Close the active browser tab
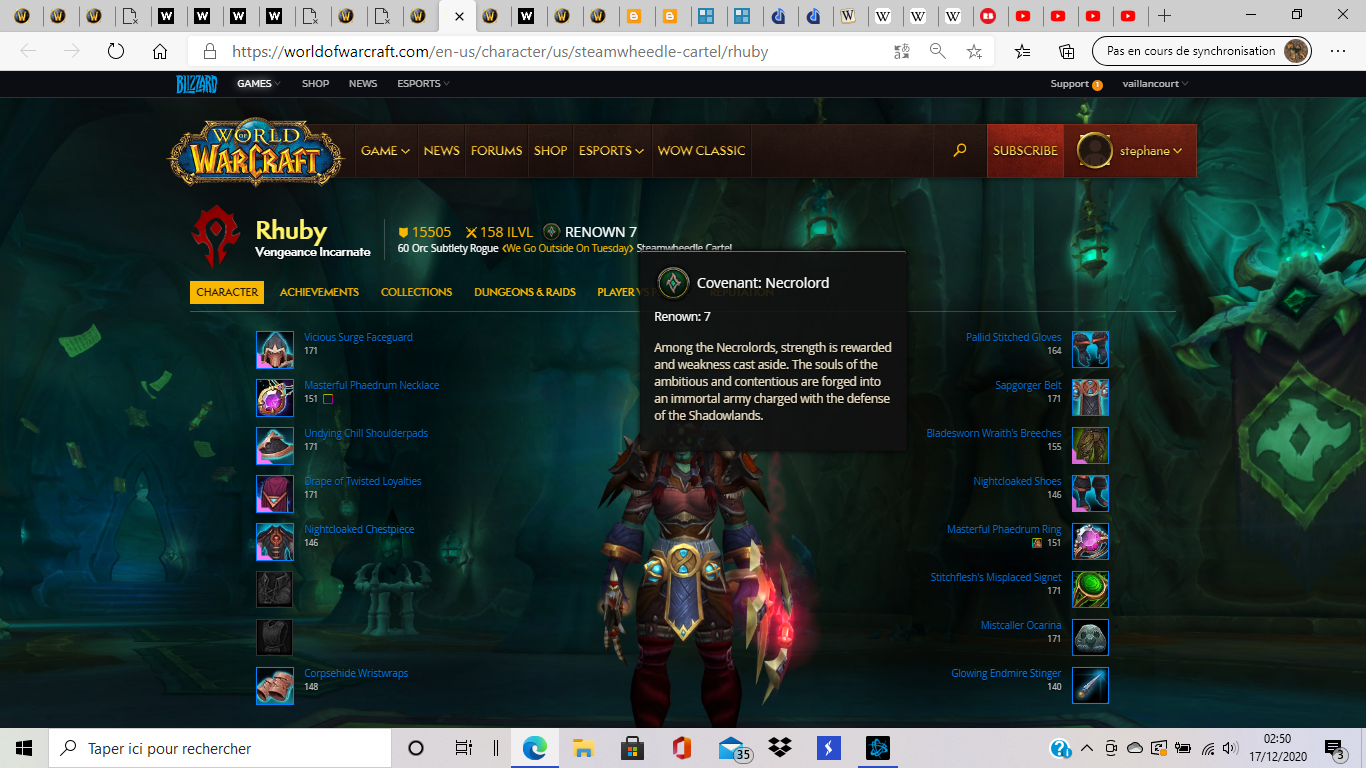Viewport: 1366px width, 768px height. tap(459, 16)
